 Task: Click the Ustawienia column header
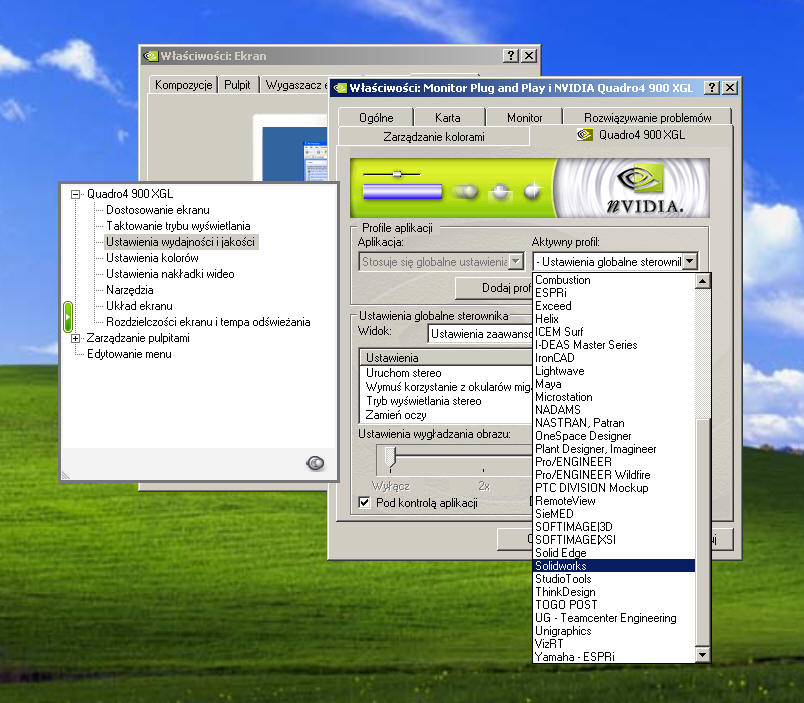point(446,357)
